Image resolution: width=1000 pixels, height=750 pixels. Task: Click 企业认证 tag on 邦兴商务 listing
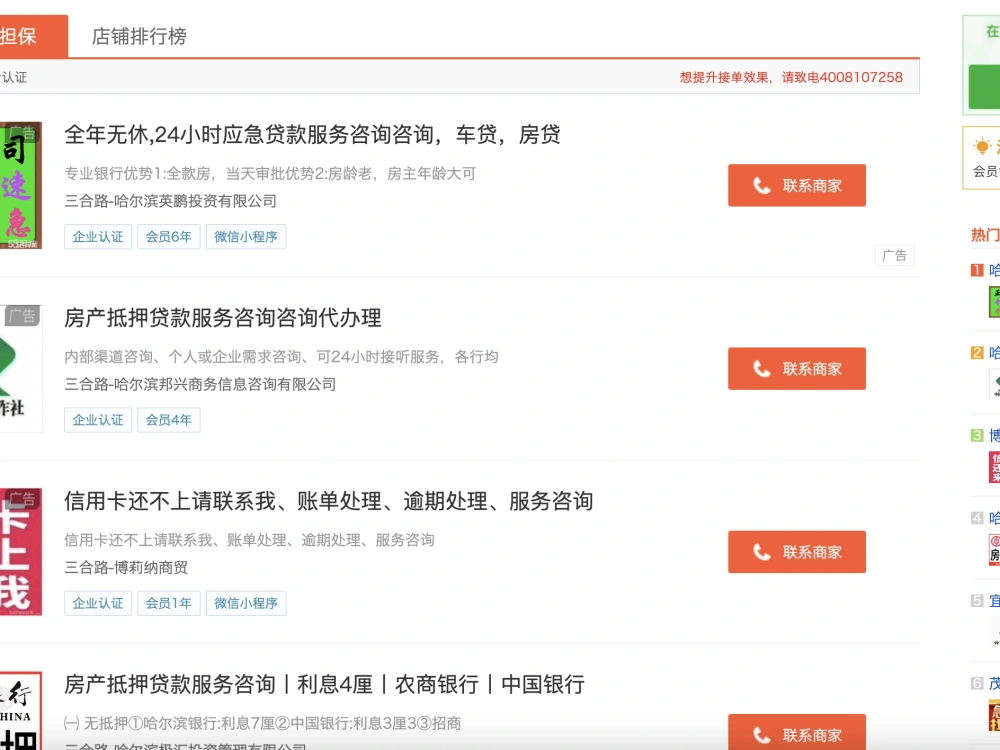[x=98, y=420]
